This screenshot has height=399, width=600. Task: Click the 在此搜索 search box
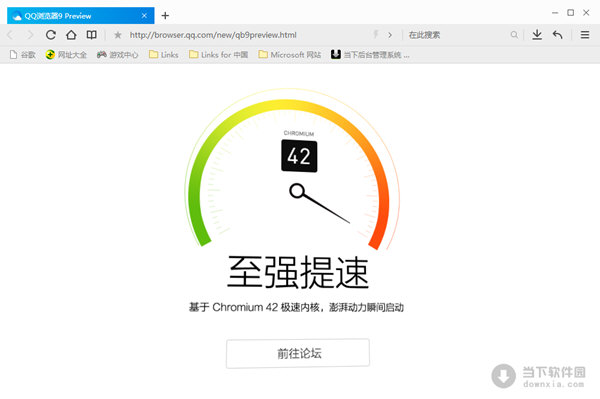coord(457,35)
